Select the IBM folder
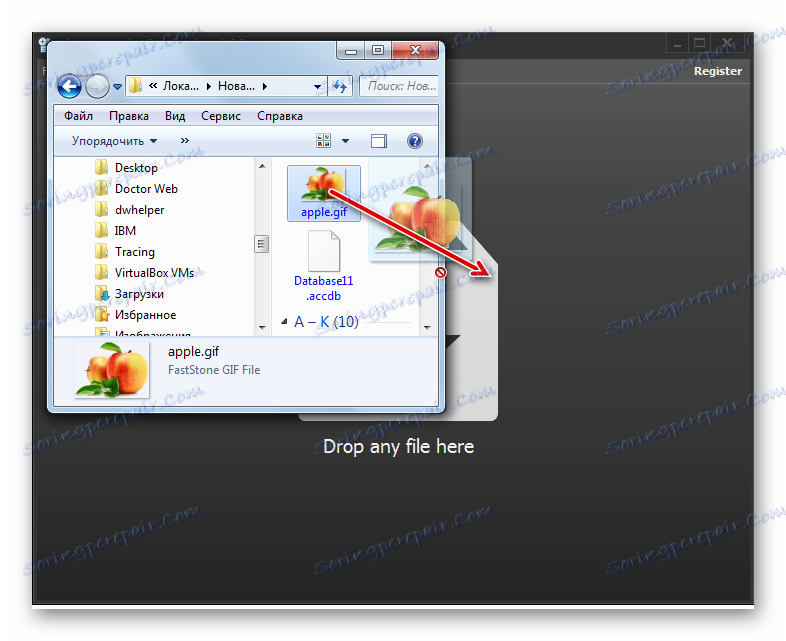This screenshot has width=786, height=641. click(x=125, y=231)
